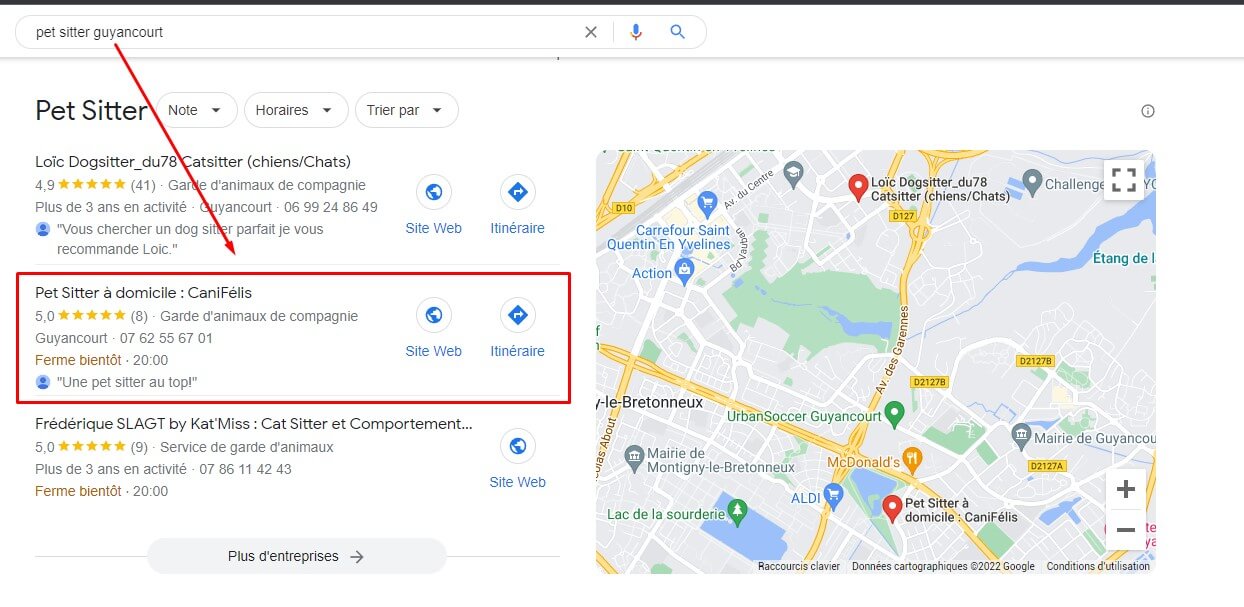Screen dimensions: 1244x607
Task: Click the review starting "Vous chercher un dog sitter parfait"
Action: point(190,239)
